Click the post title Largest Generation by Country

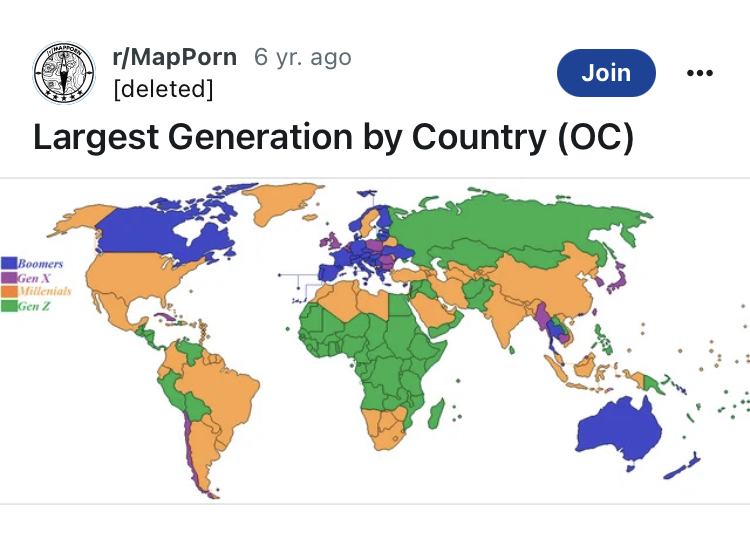coord(333,138)
